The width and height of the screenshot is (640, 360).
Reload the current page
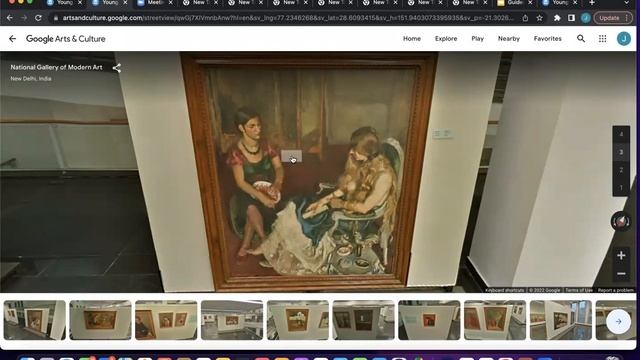(38, 18)
